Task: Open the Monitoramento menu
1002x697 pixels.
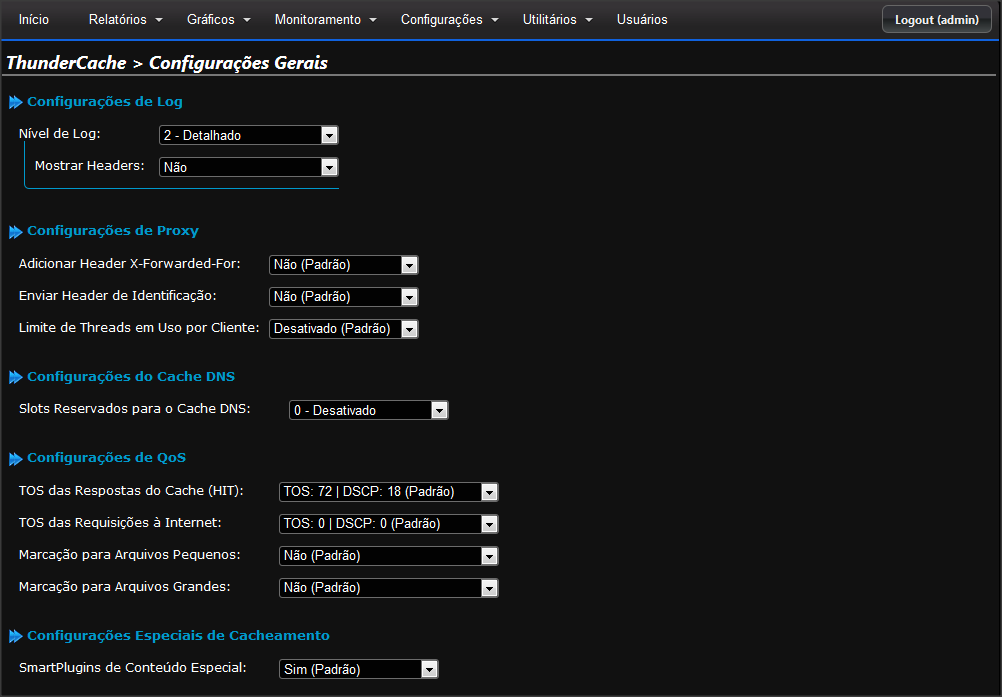Action: (x=325, y=20)
